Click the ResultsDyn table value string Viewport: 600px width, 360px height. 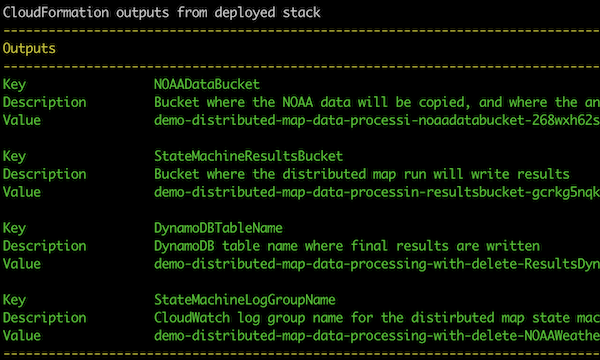pos(377,264)
